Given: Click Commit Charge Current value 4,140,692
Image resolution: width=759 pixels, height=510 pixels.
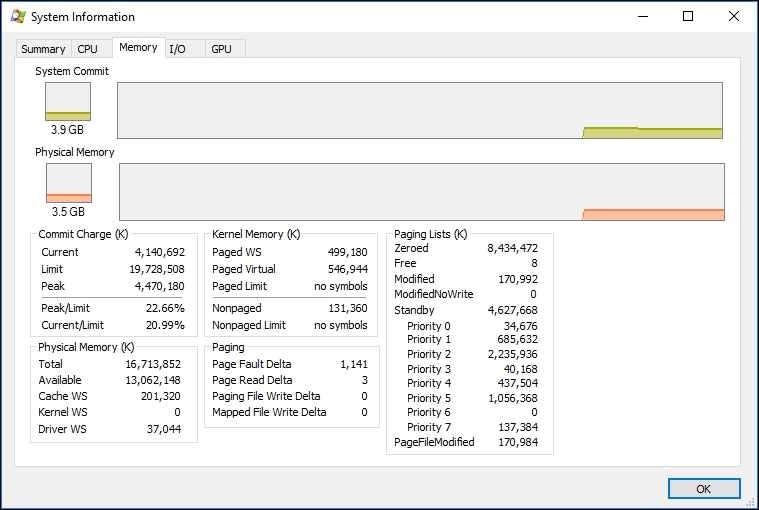Looking at the screenshot, I should coord(160,252).
